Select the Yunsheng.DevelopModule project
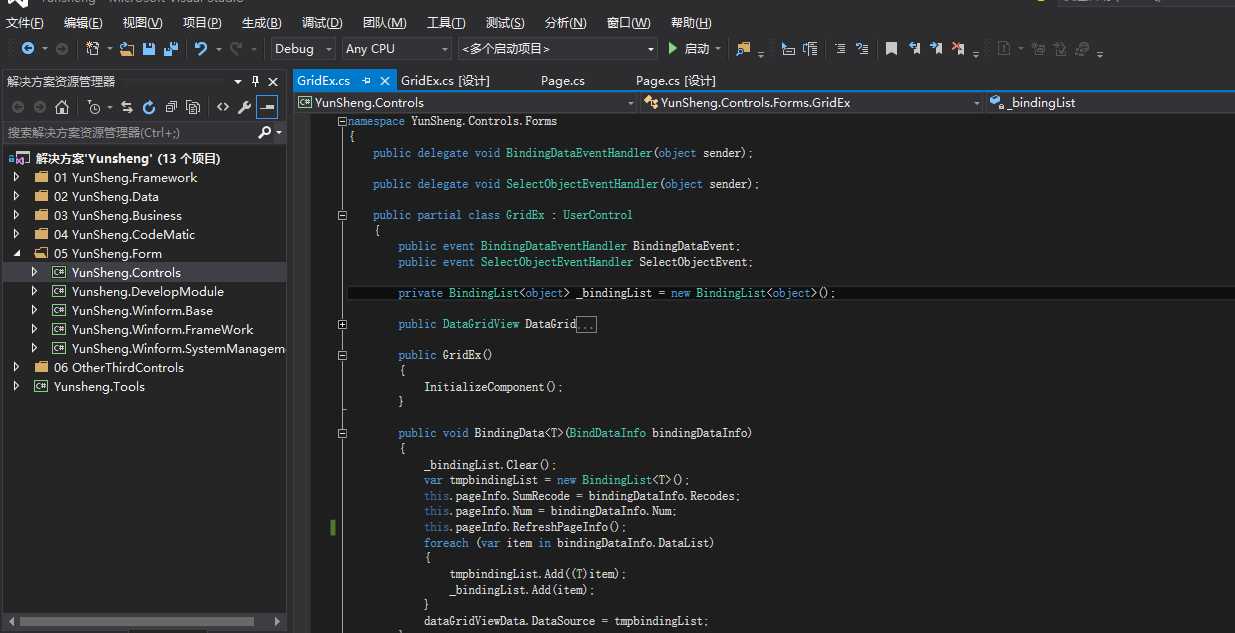Image resolution: width=1235 pixels, height=633 pixels. [x=147, y=291]
